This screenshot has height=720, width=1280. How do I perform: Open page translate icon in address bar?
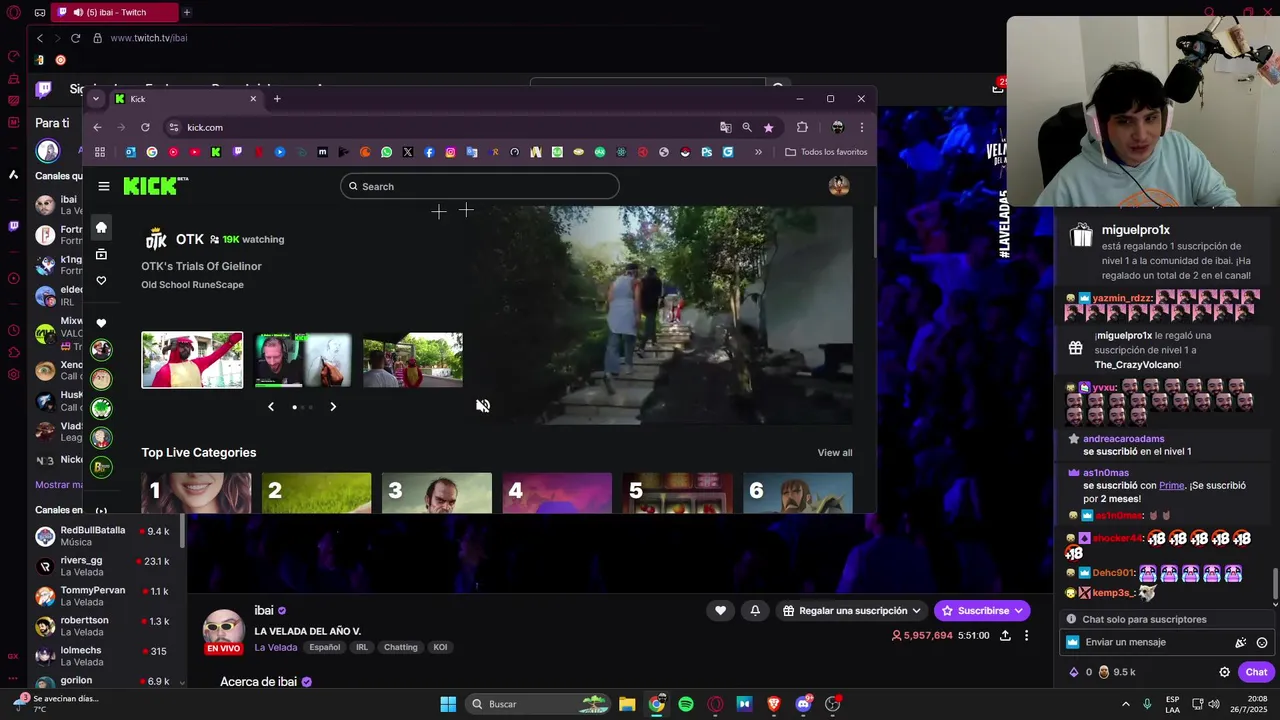726,127
